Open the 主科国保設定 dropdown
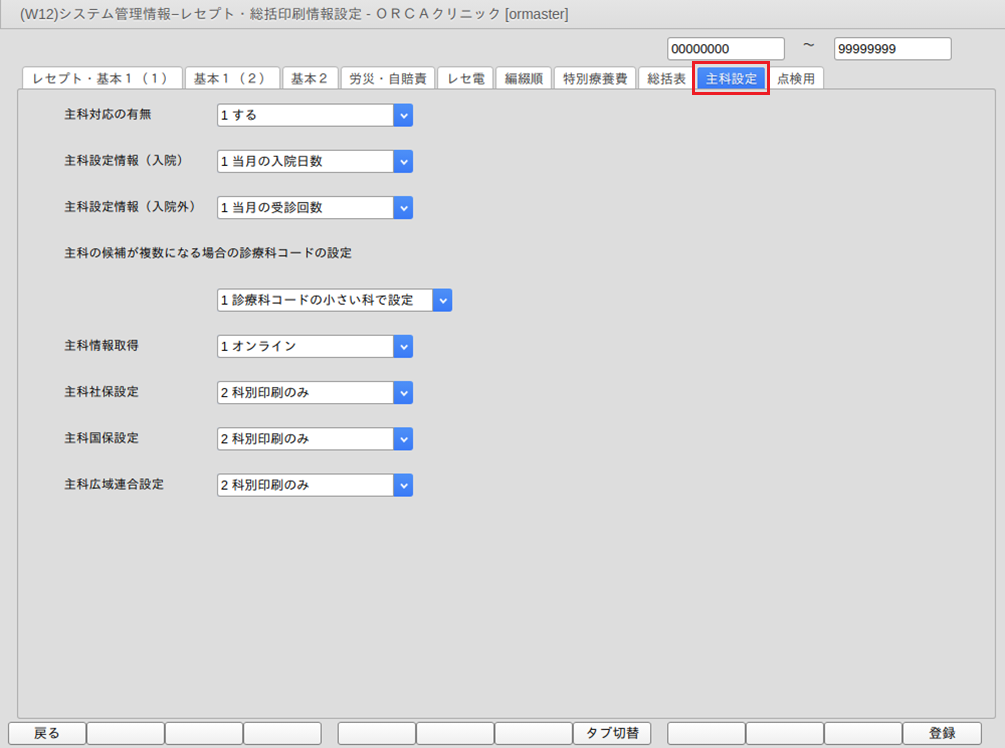 (403, 438)
